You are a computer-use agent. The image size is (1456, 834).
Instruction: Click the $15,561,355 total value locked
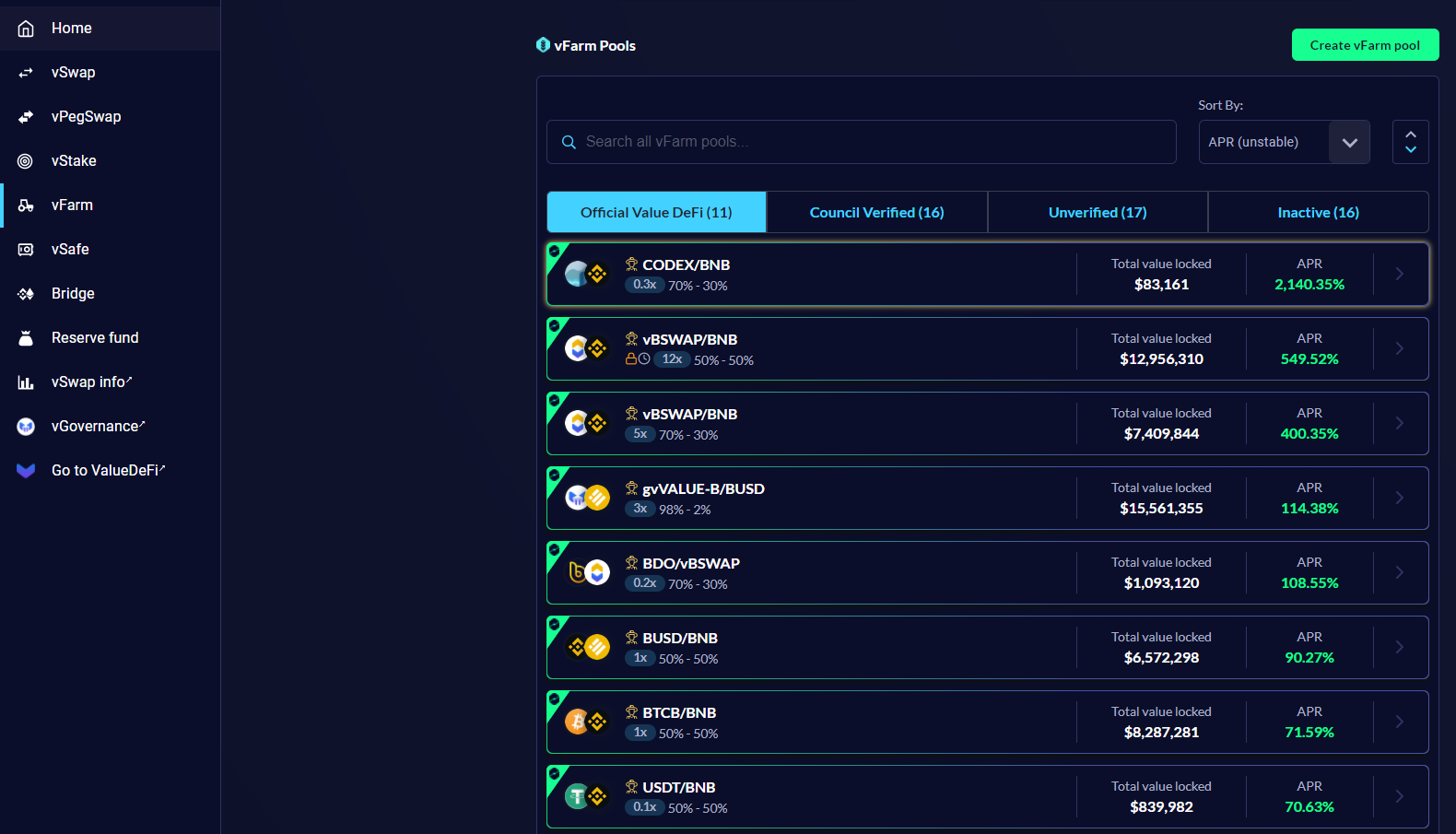click(x=1161, y=509)
